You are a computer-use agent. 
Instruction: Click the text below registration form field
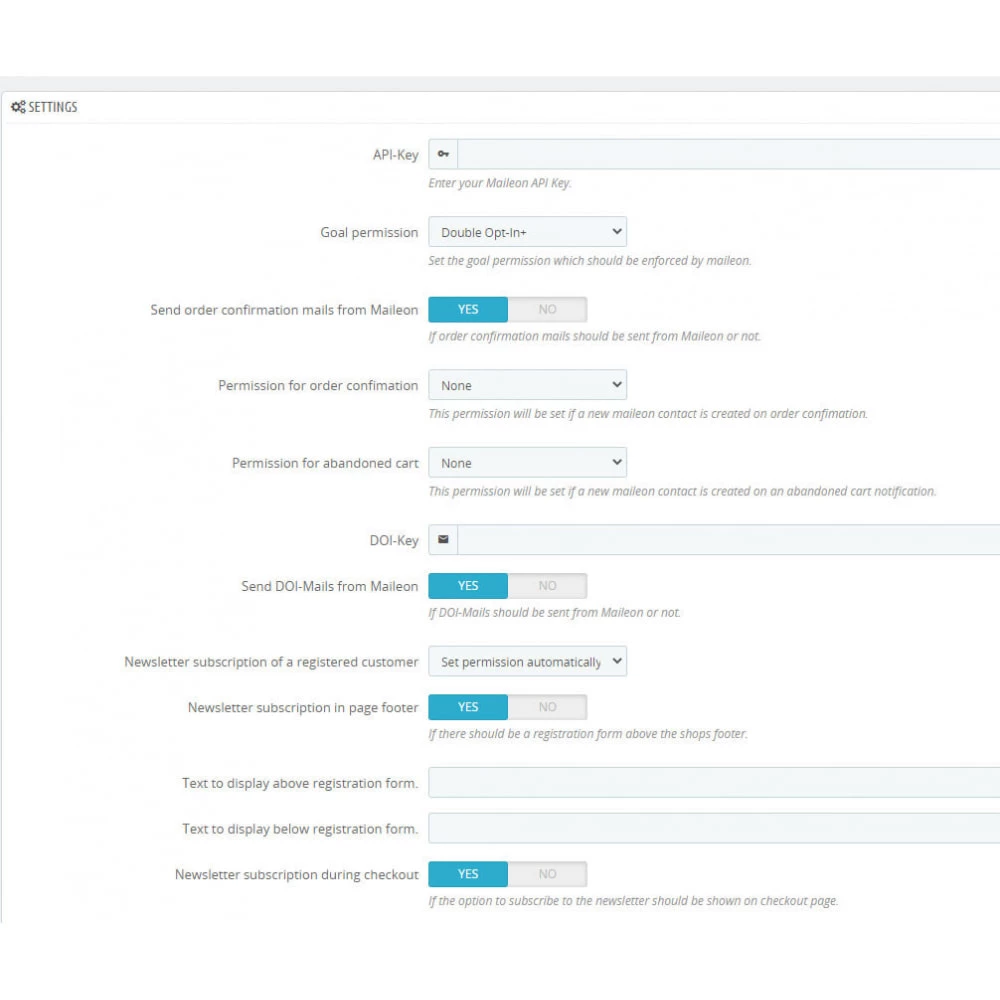click(714, 828)
